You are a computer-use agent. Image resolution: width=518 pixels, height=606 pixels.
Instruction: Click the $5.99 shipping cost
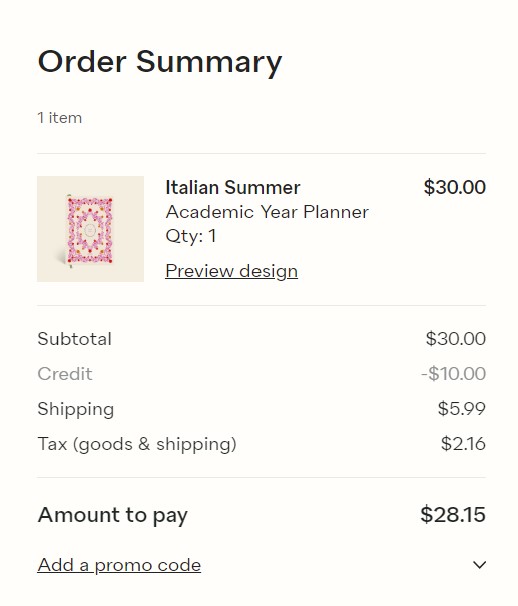point(462,409)
